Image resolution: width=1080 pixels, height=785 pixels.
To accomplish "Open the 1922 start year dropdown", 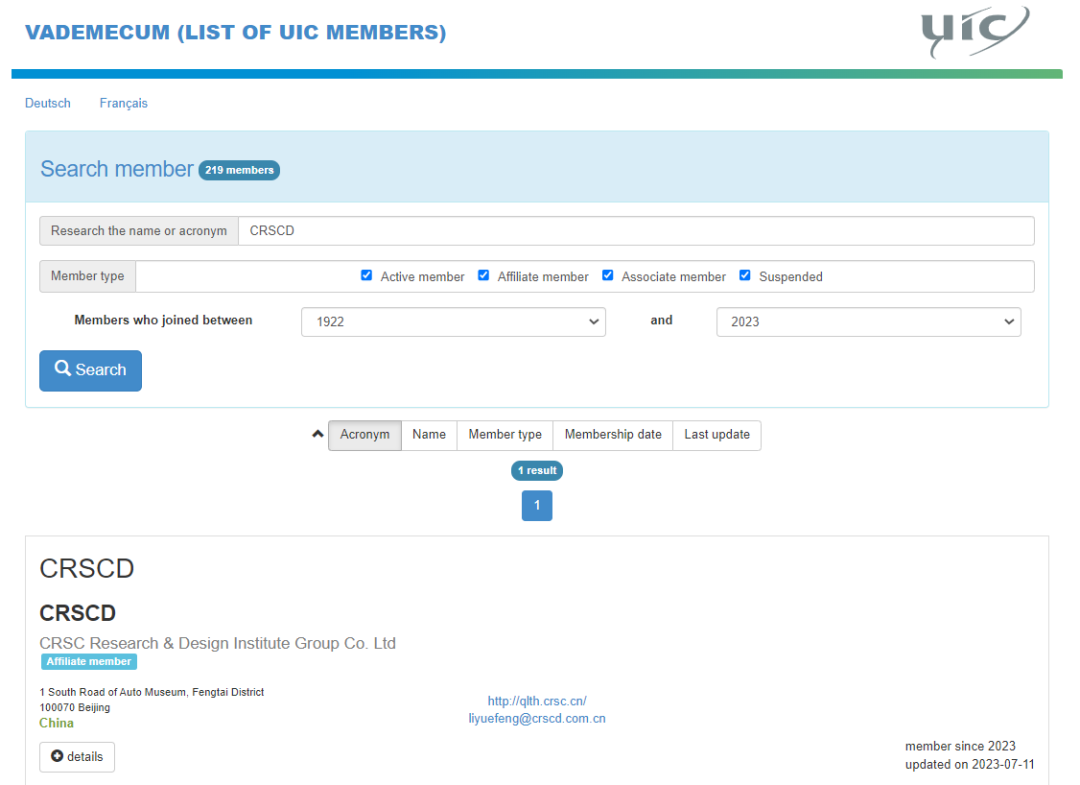I will pos(453,322).
